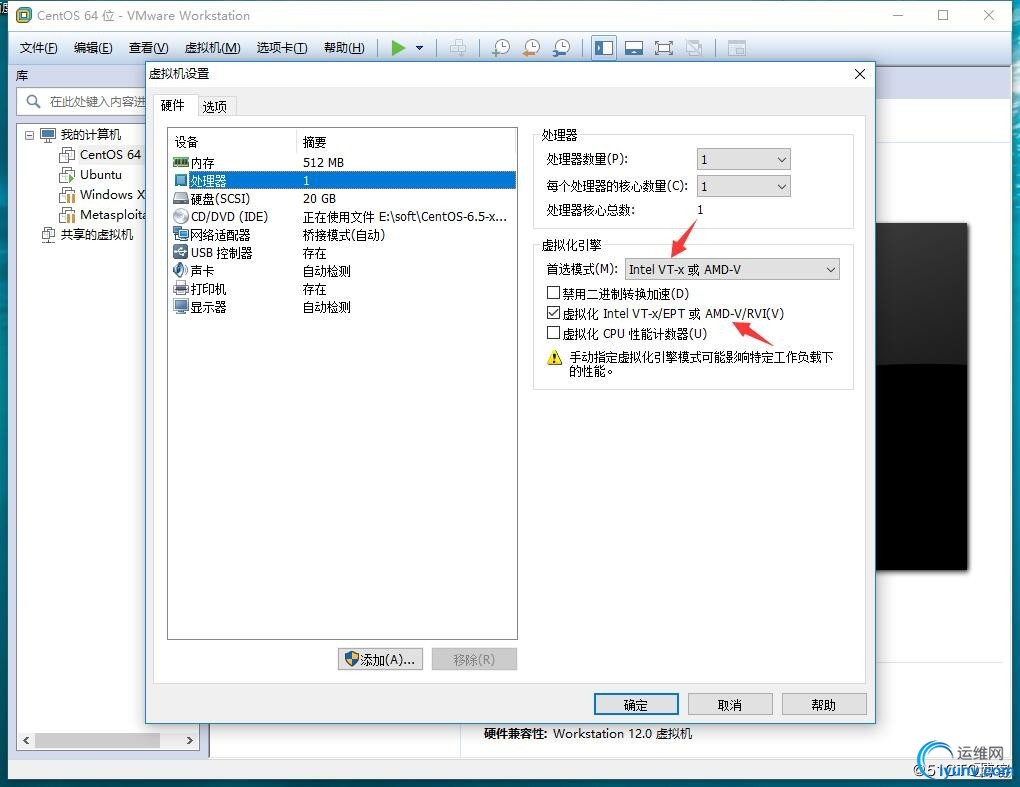1020x787 pixels.
Task: Open the 选项卡(T) menu
Action: click(282, 47)
